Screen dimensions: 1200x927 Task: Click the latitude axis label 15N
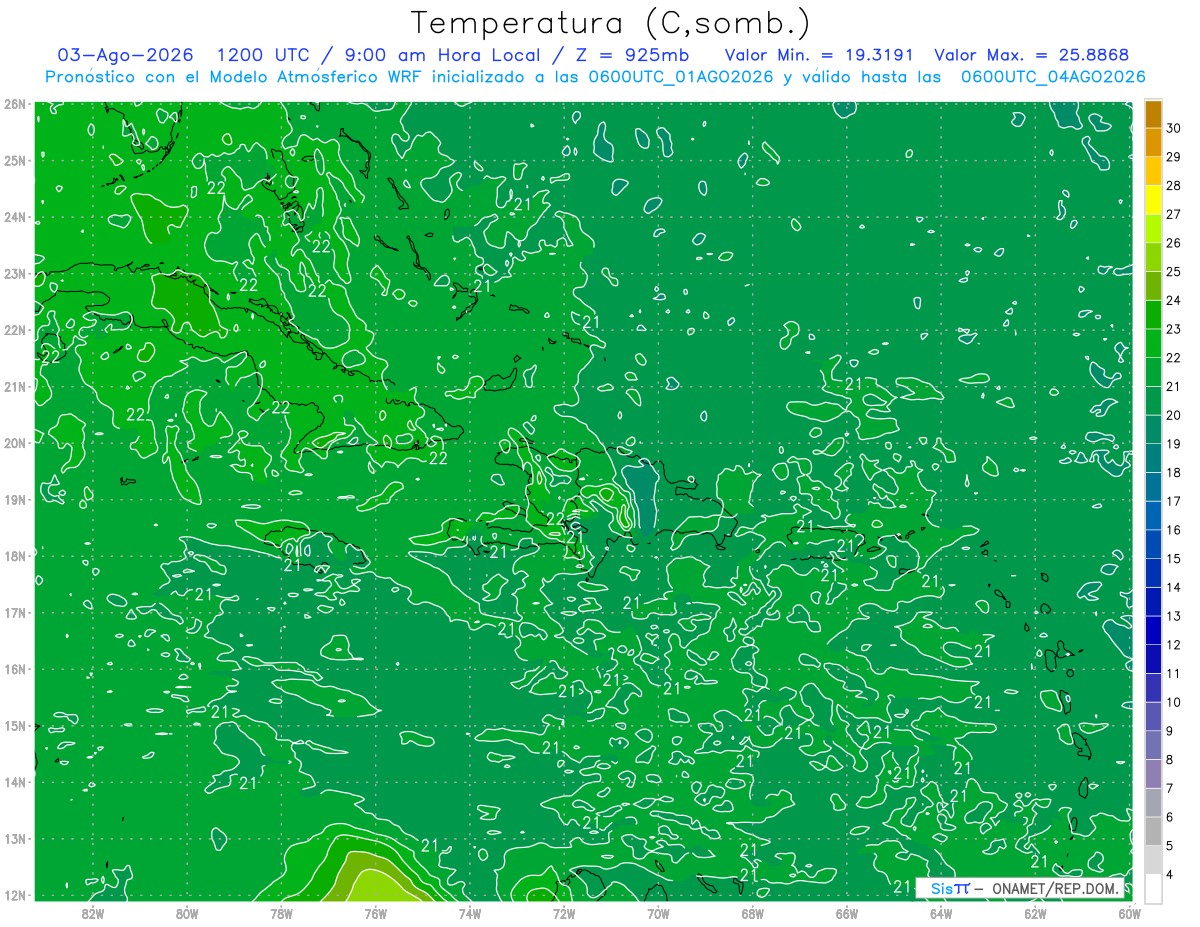[15, 725]
